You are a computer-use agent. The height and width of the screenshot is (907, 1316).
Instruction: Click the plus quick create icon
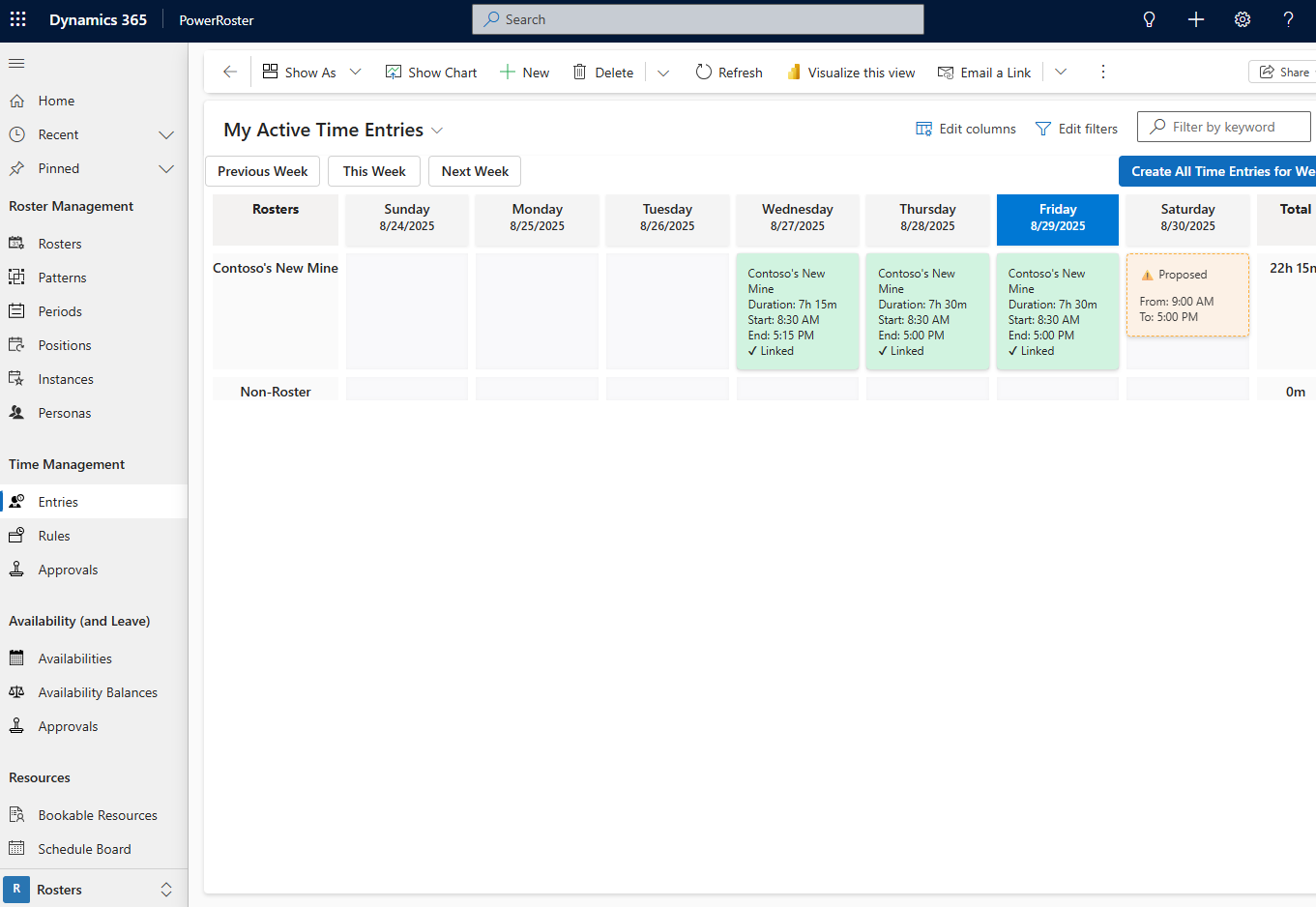pyautogui.click(x=1196, y=19)
